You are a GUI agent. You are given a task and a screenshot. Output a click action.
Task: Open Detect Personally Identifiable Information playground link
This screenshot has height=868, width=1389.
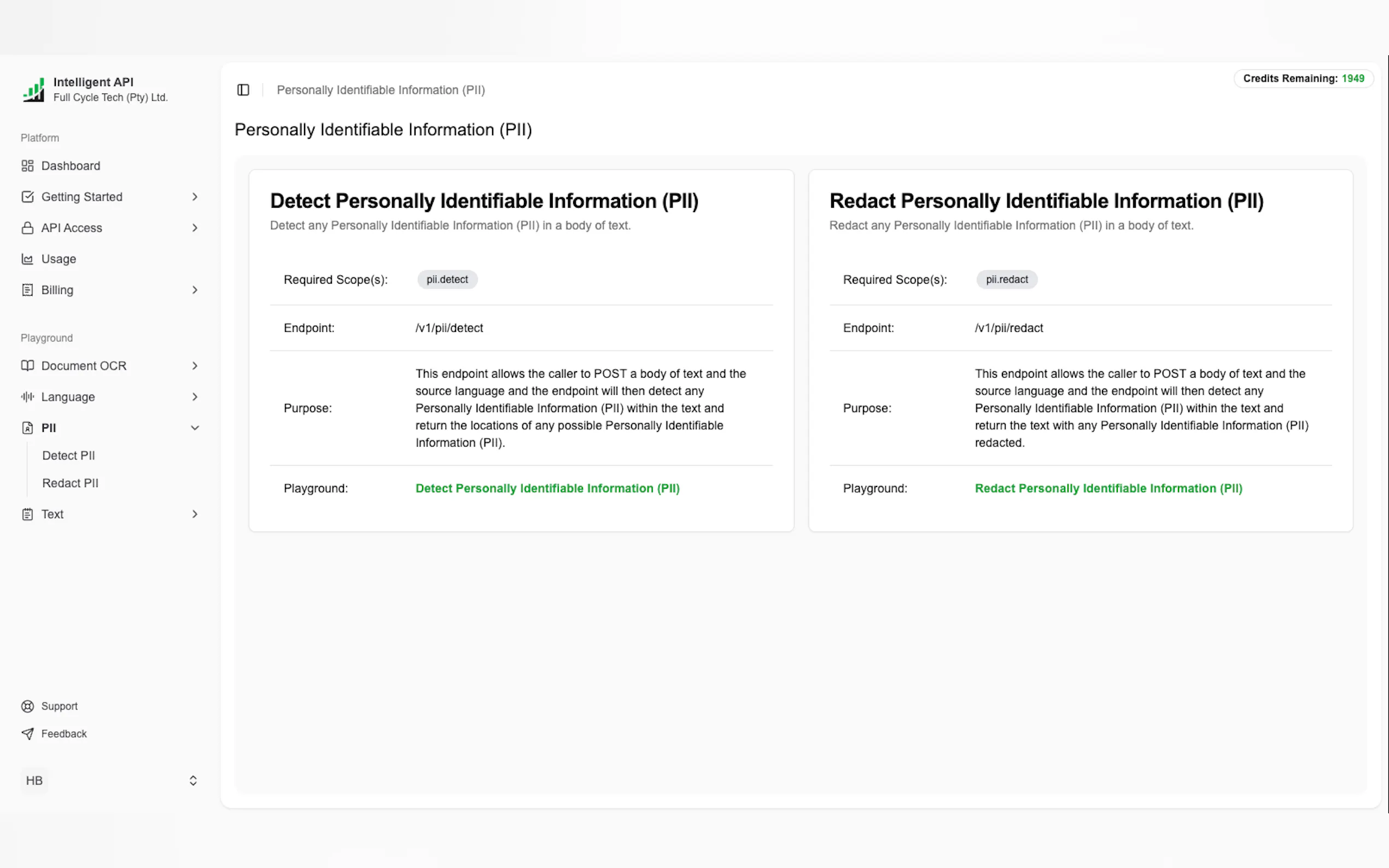(547, 488)
